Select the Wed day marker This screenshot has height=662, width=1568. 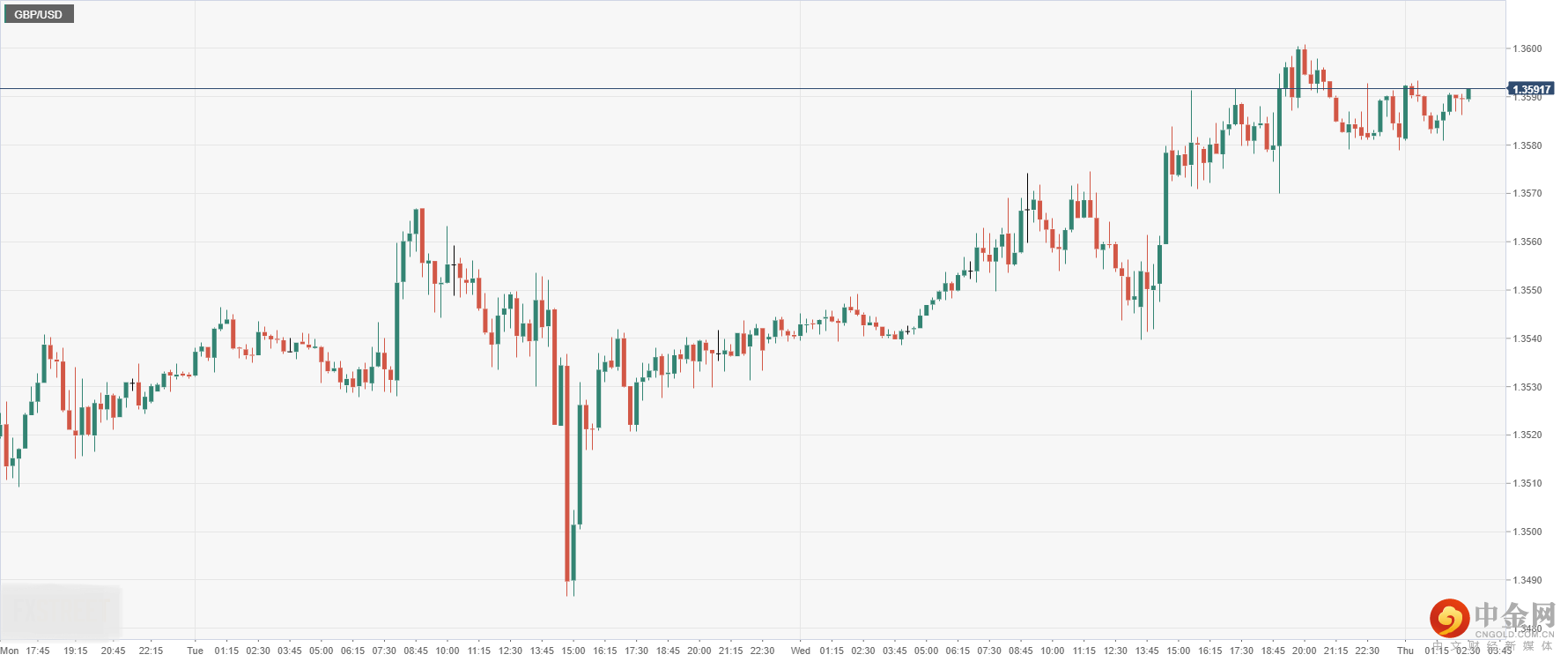800,651
